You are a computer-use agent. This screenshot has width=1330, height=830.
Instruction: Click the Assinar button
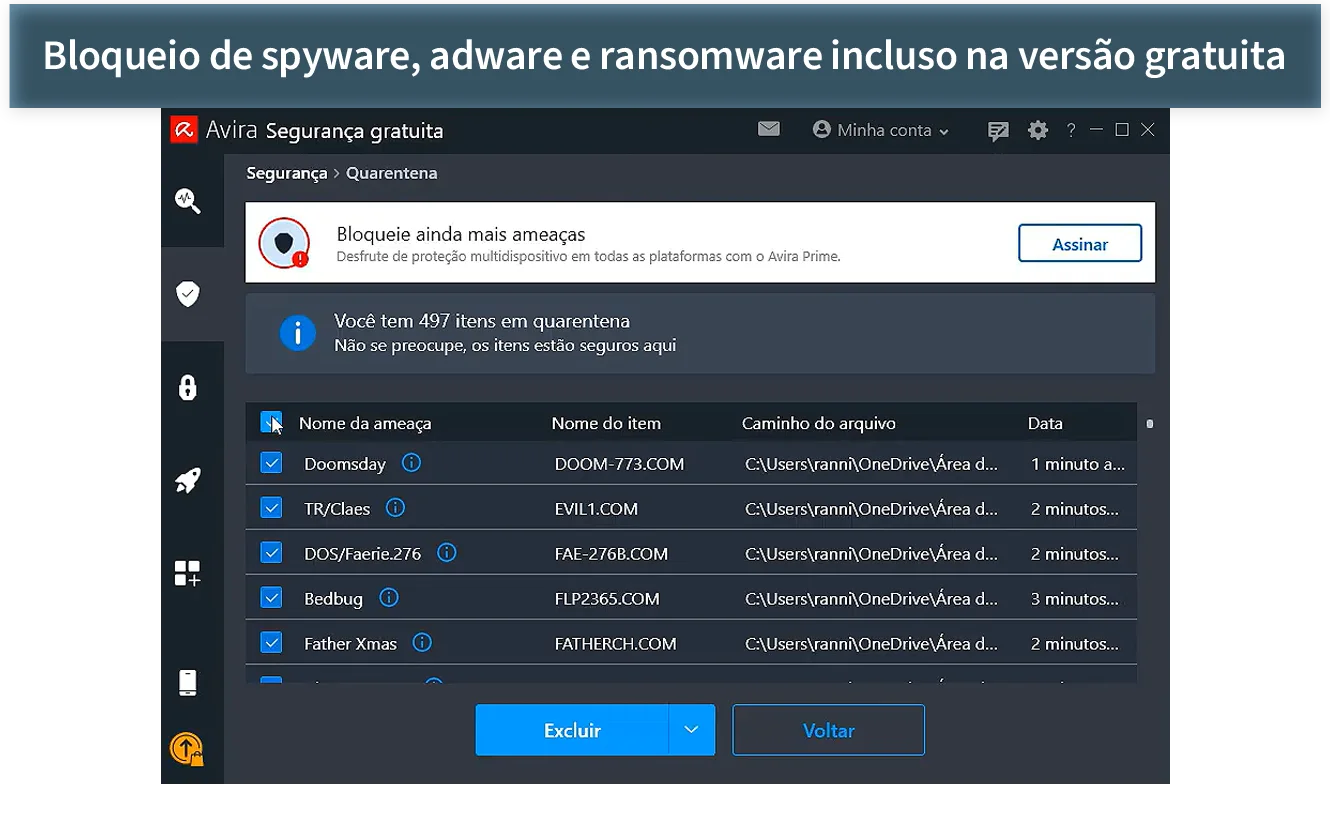[x=1080, y=244]
